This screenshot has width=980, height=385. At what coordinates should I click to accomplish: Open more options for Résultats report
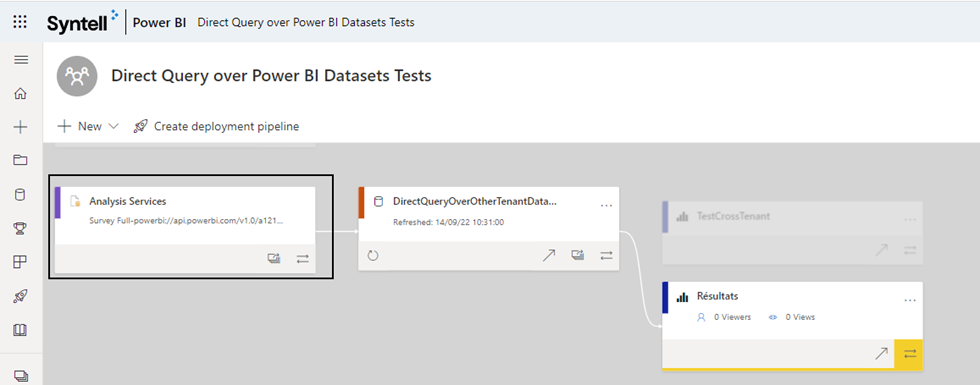click(909, 301)
